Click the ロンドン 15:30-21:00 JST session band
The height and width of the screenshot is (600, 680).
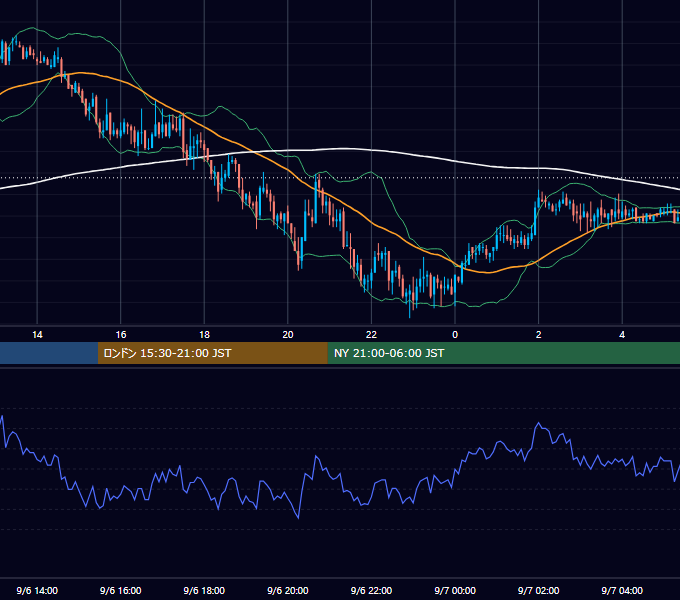212,353
